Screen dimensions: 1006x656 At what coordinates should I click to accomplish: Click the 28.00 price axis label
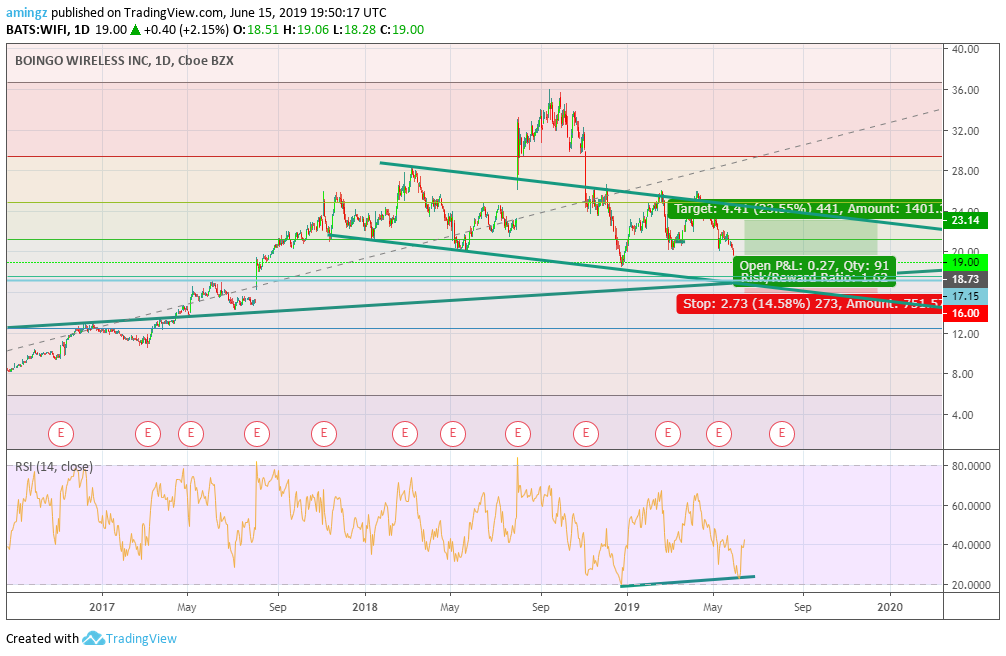point(966,171)
